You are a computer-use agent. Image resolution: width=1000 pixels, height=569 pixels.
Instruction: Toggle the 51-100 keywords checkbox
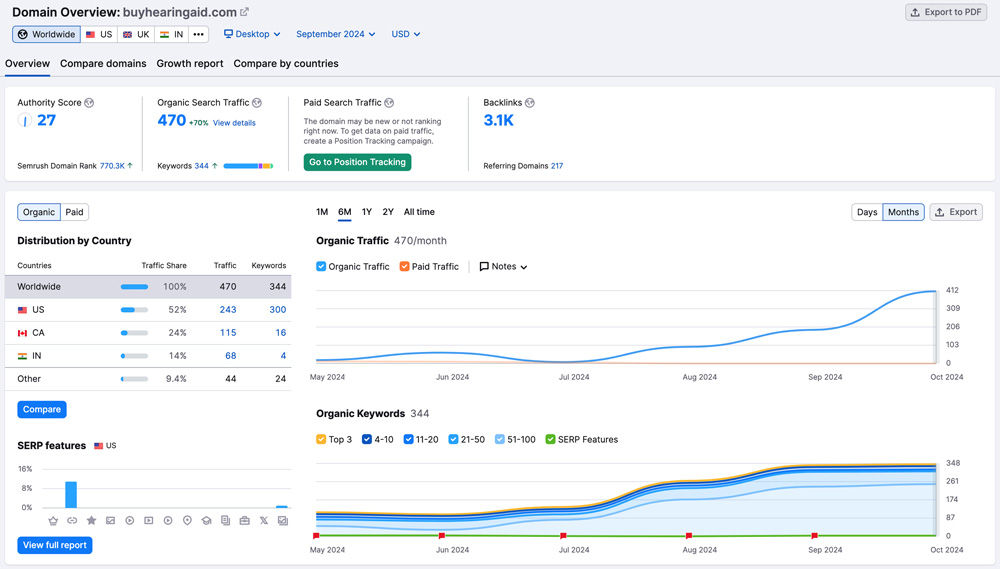click(x=500, y=440)
